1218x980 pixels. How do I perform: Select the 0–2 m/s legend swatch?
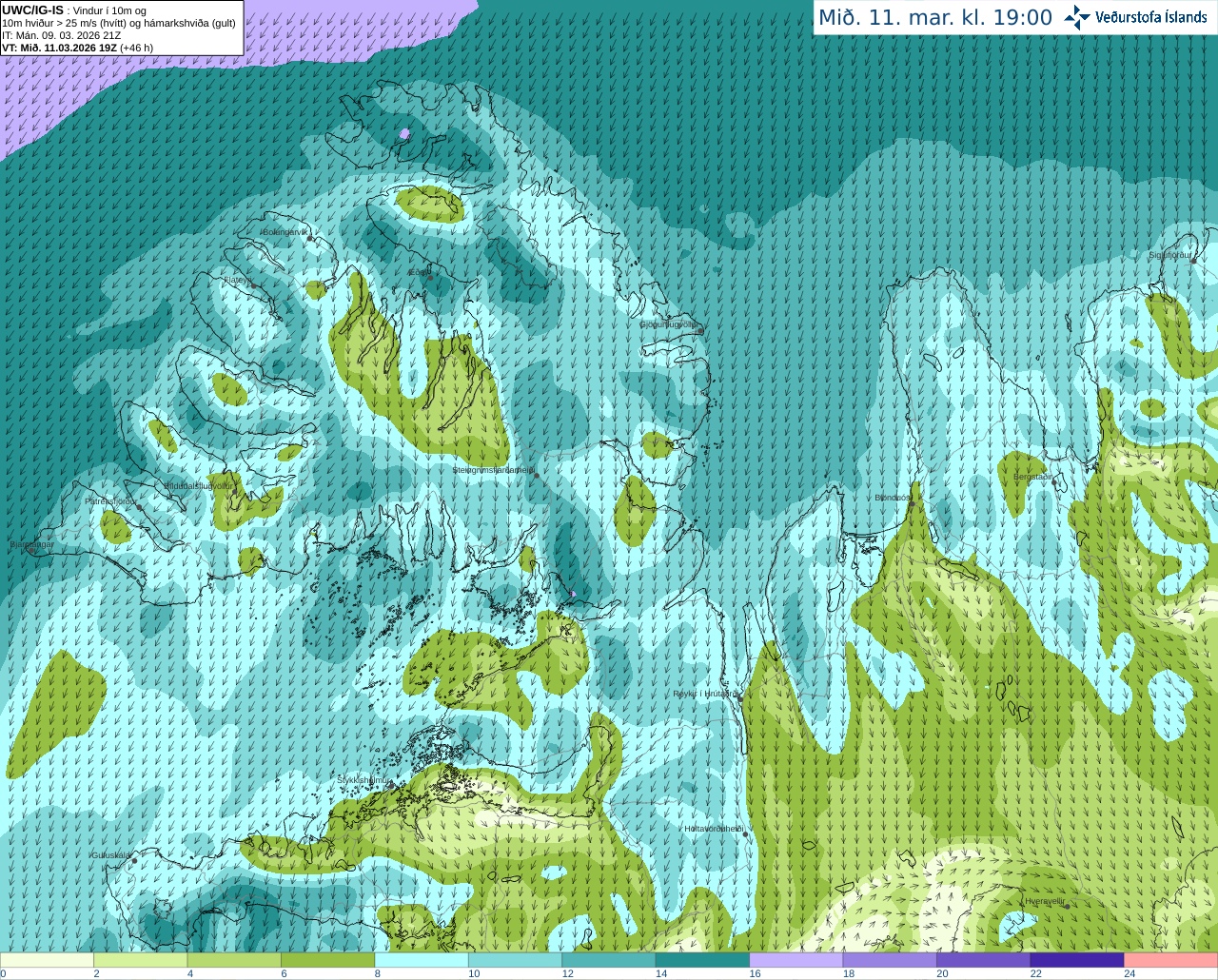(47, 960)
